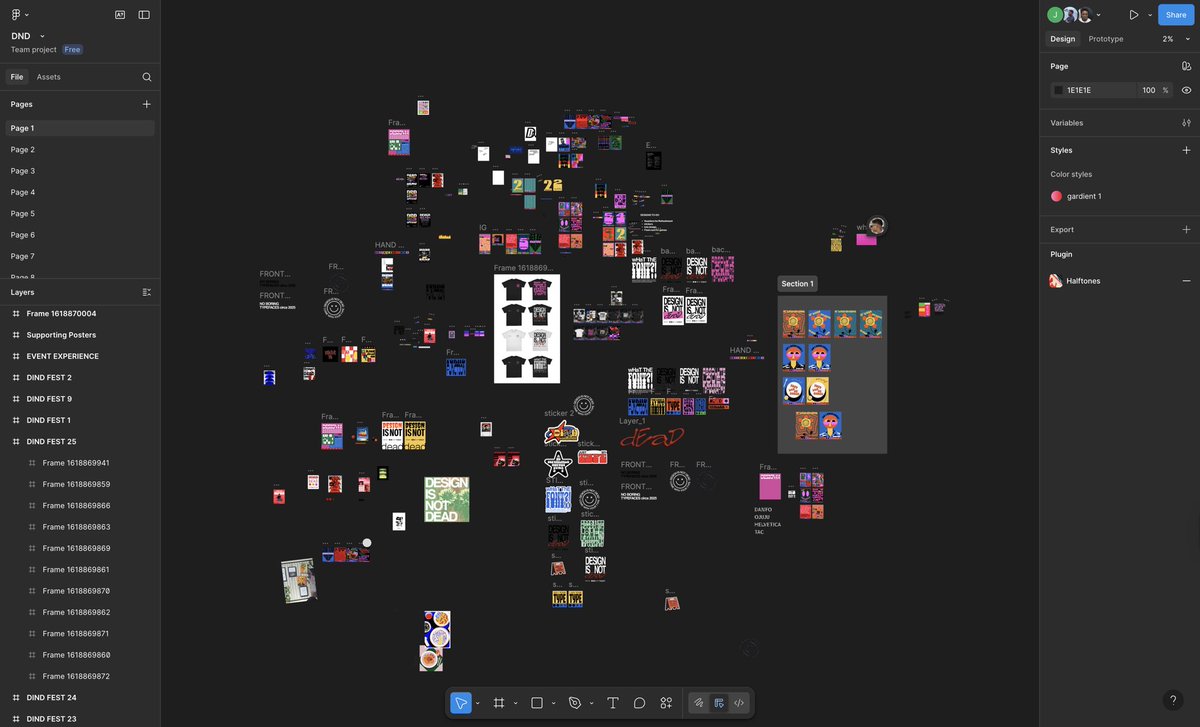The image size is (1200, 727).
Task: Select the Section 1 label on canvas
Action: pyautogui.click(x=797, y=284)
